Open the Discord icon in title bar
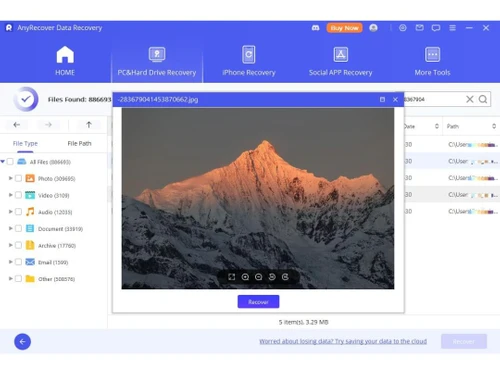Screen dimensions: 500x375 pos(315,28)
